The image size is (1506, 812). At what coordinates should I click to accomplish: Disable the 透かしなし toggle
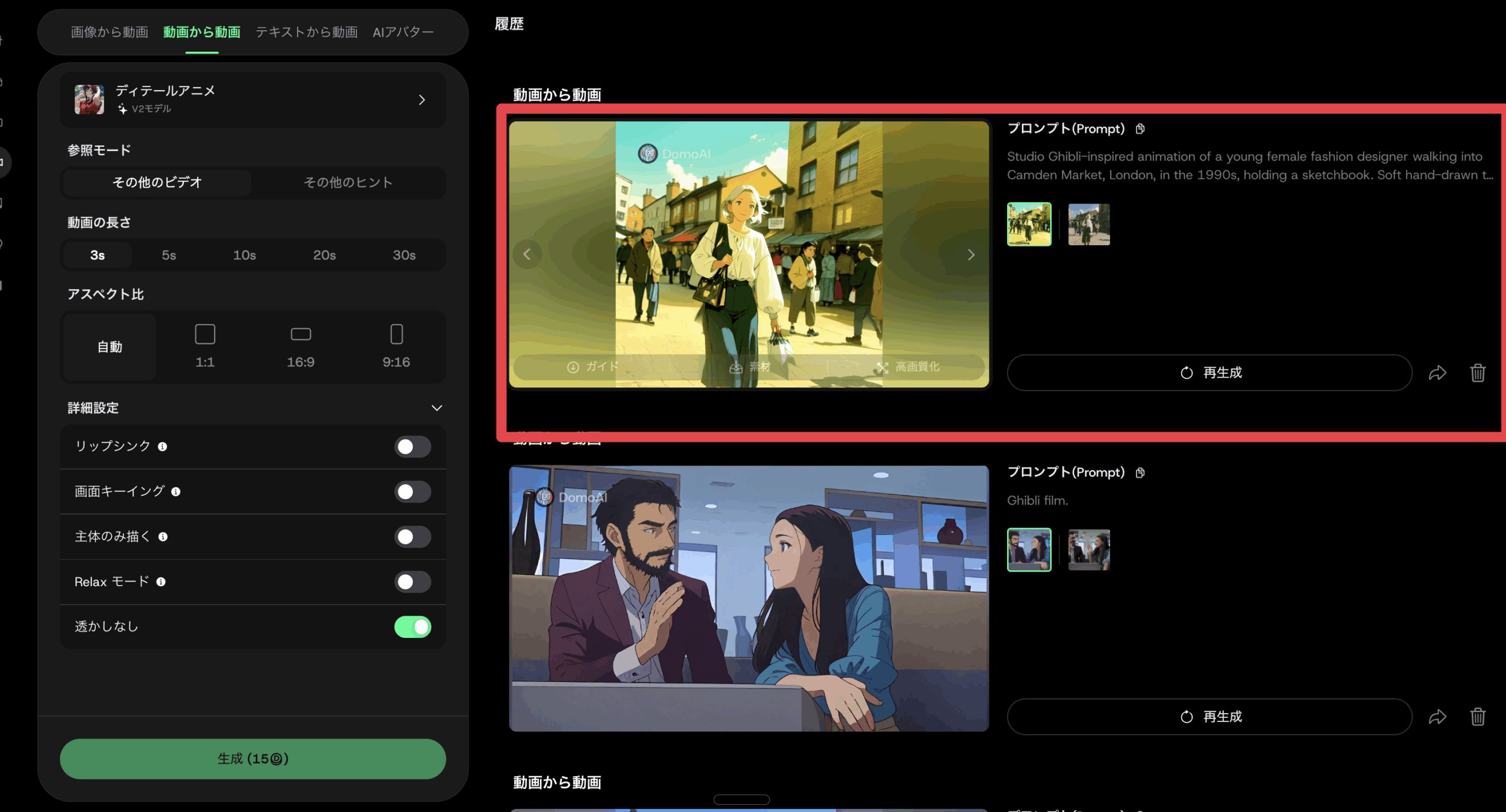coord(412,627)
